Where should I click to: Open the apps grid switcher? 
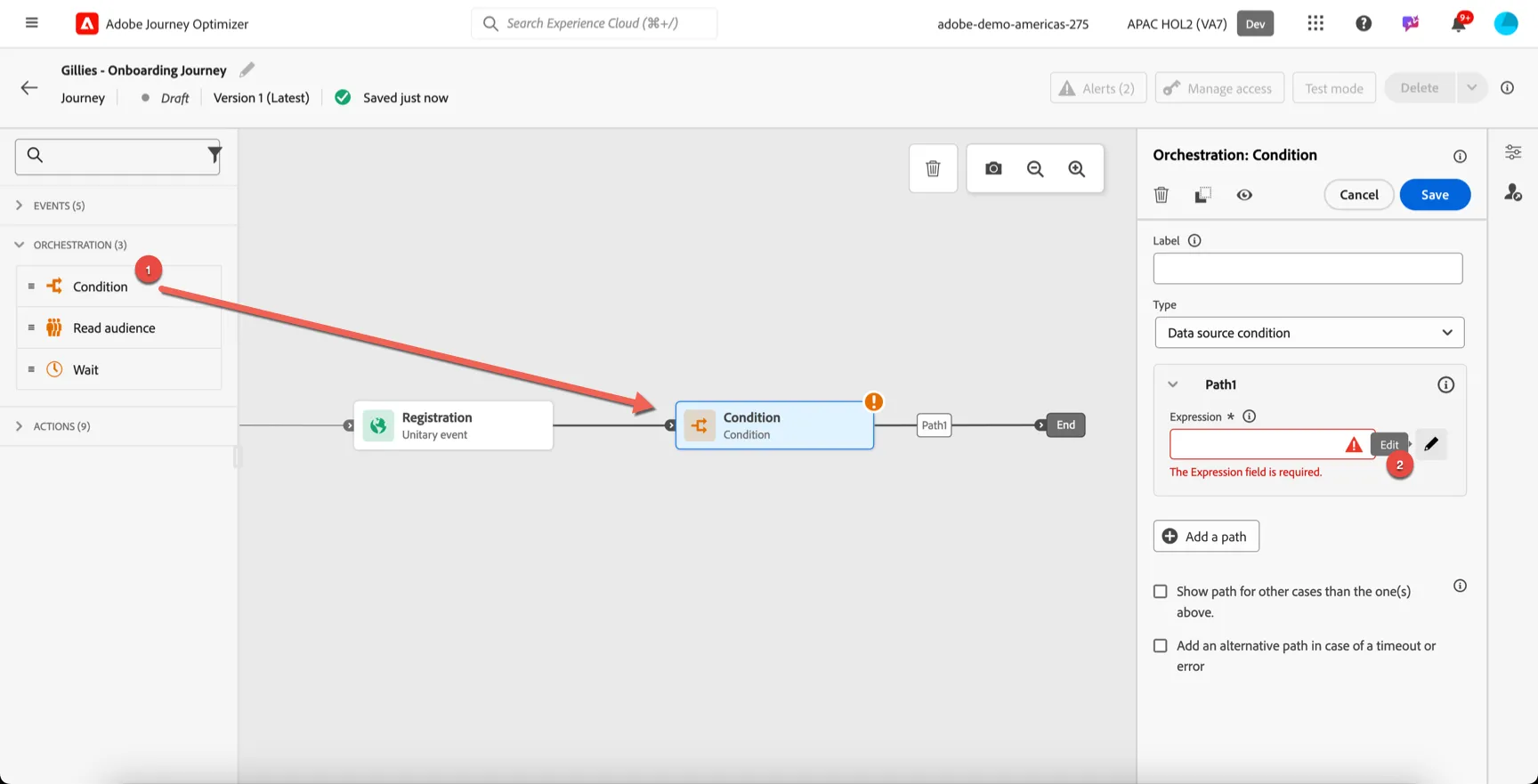click(1315, 23)
